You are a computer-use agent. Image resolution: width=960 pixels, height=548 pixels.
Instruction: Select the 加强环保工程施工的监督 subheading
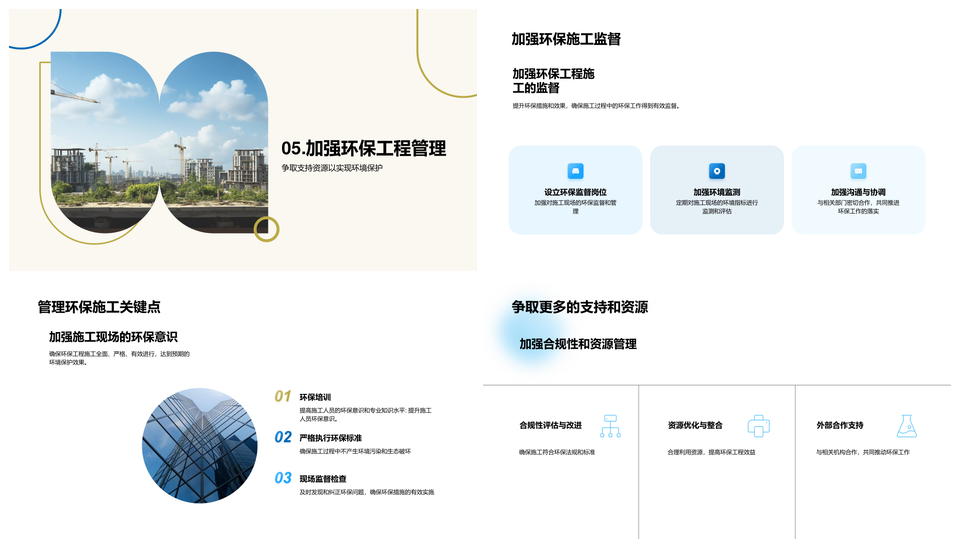(x=553, y=81)
